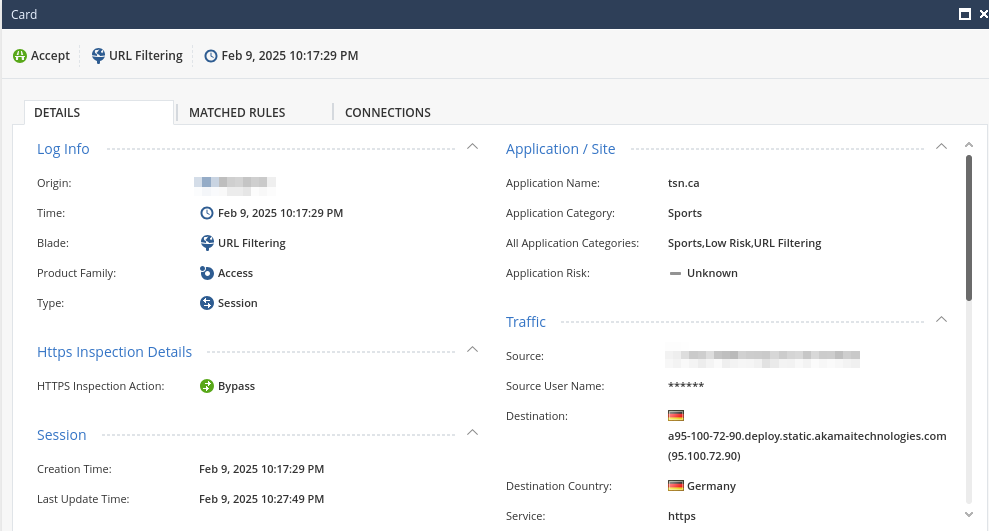Click the https service value
Image resolution: width=989 pixels, height=531 pixels.
pyautogui.click(x=682, y=516)
